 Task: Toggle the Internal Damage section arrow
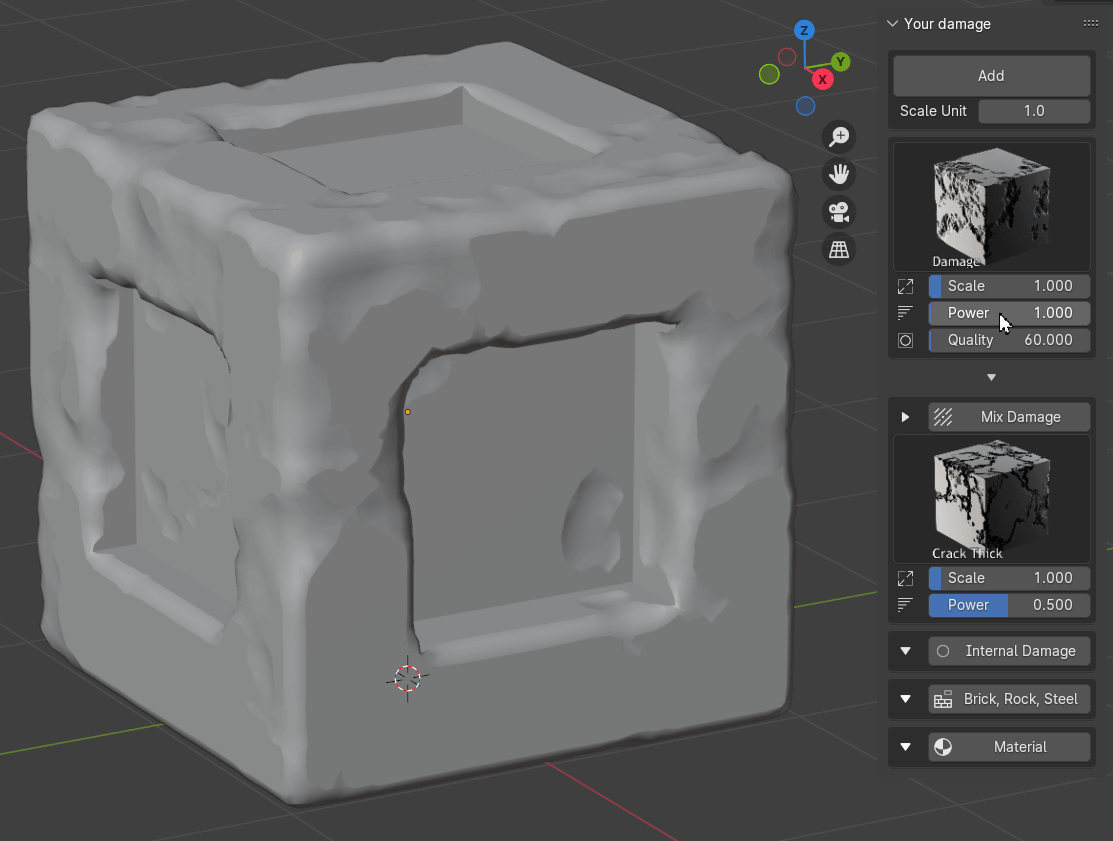pyautogui.click(x=906, y=651)
